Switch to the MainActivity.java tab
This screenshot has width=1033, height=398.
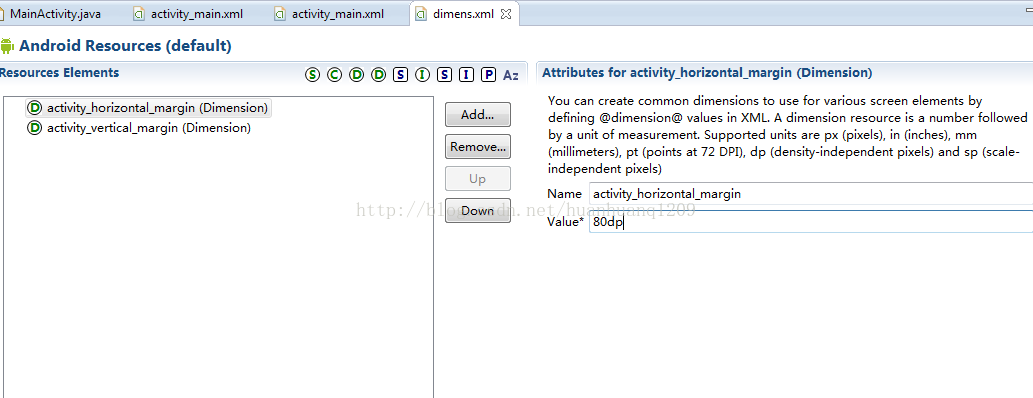(55, 14)
